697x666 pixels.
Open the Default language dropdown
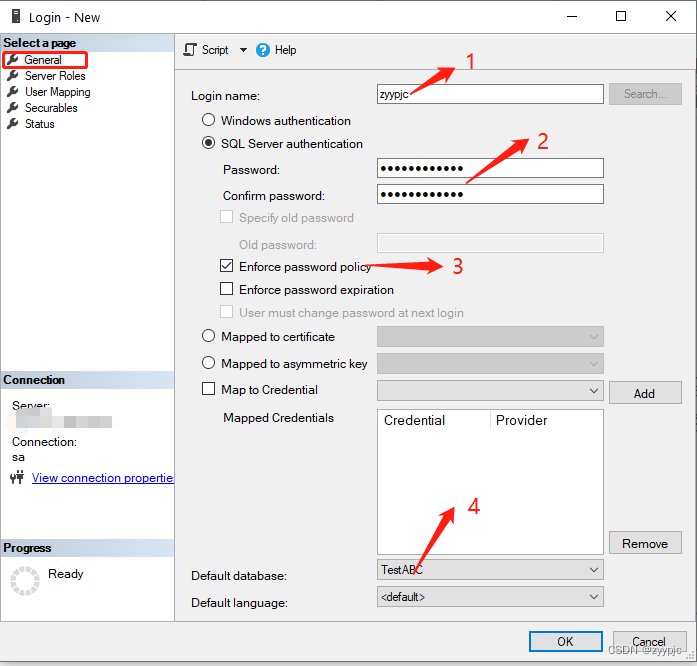[x=490, y=597]
